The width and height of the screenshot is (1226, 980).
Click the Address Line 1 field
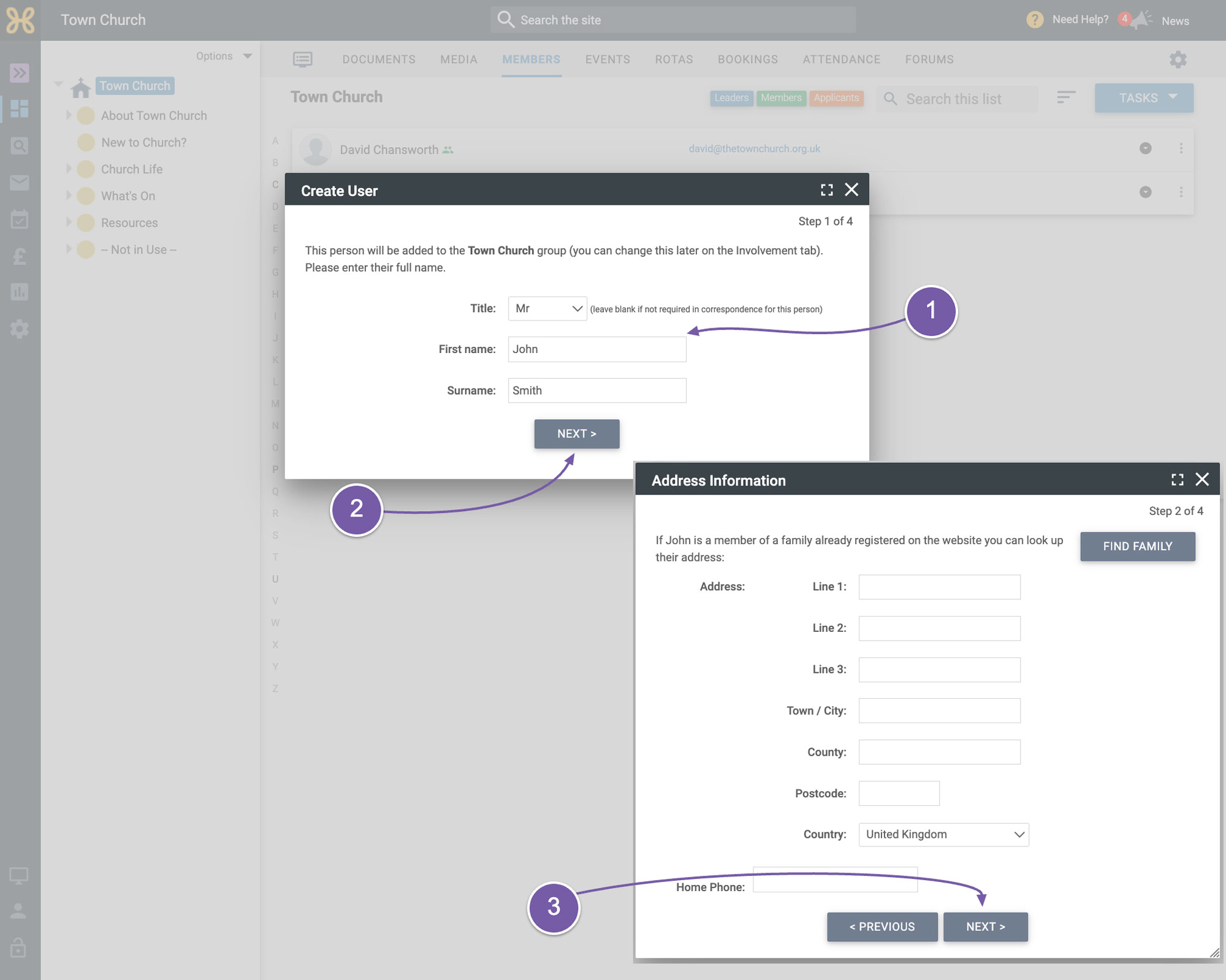[x=939, y=587]
